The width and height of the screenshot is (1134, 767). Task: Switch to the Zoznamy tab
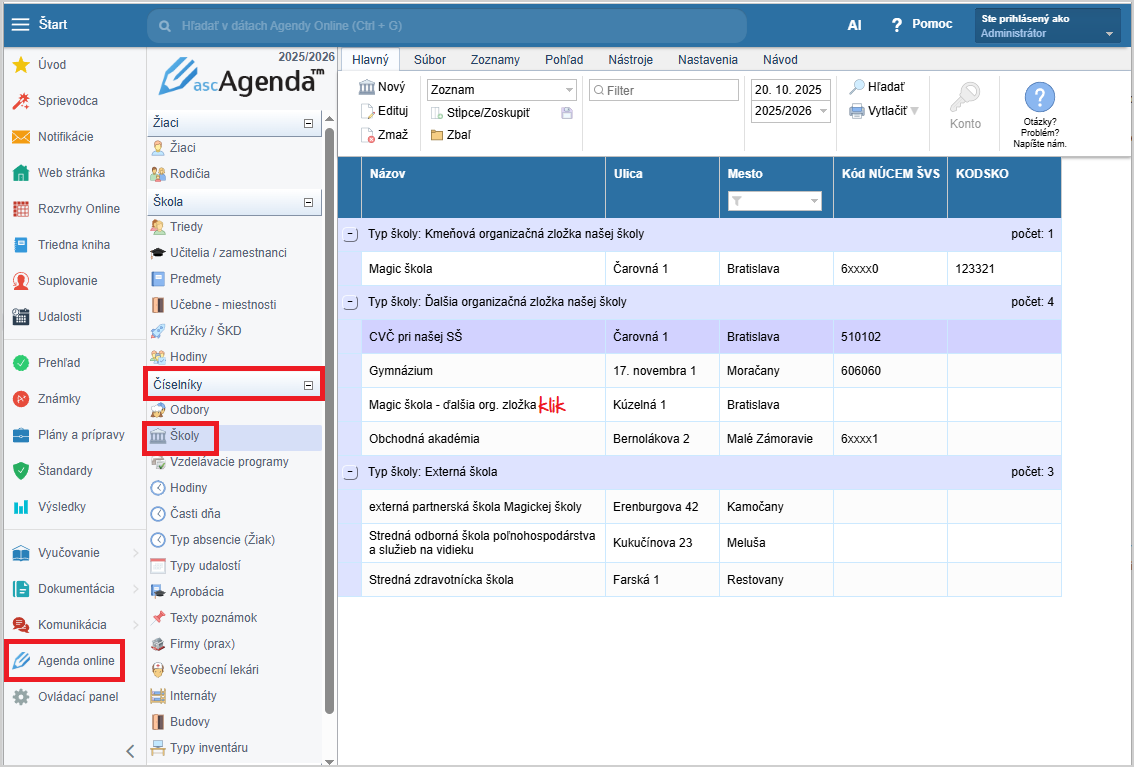[495, 60]
